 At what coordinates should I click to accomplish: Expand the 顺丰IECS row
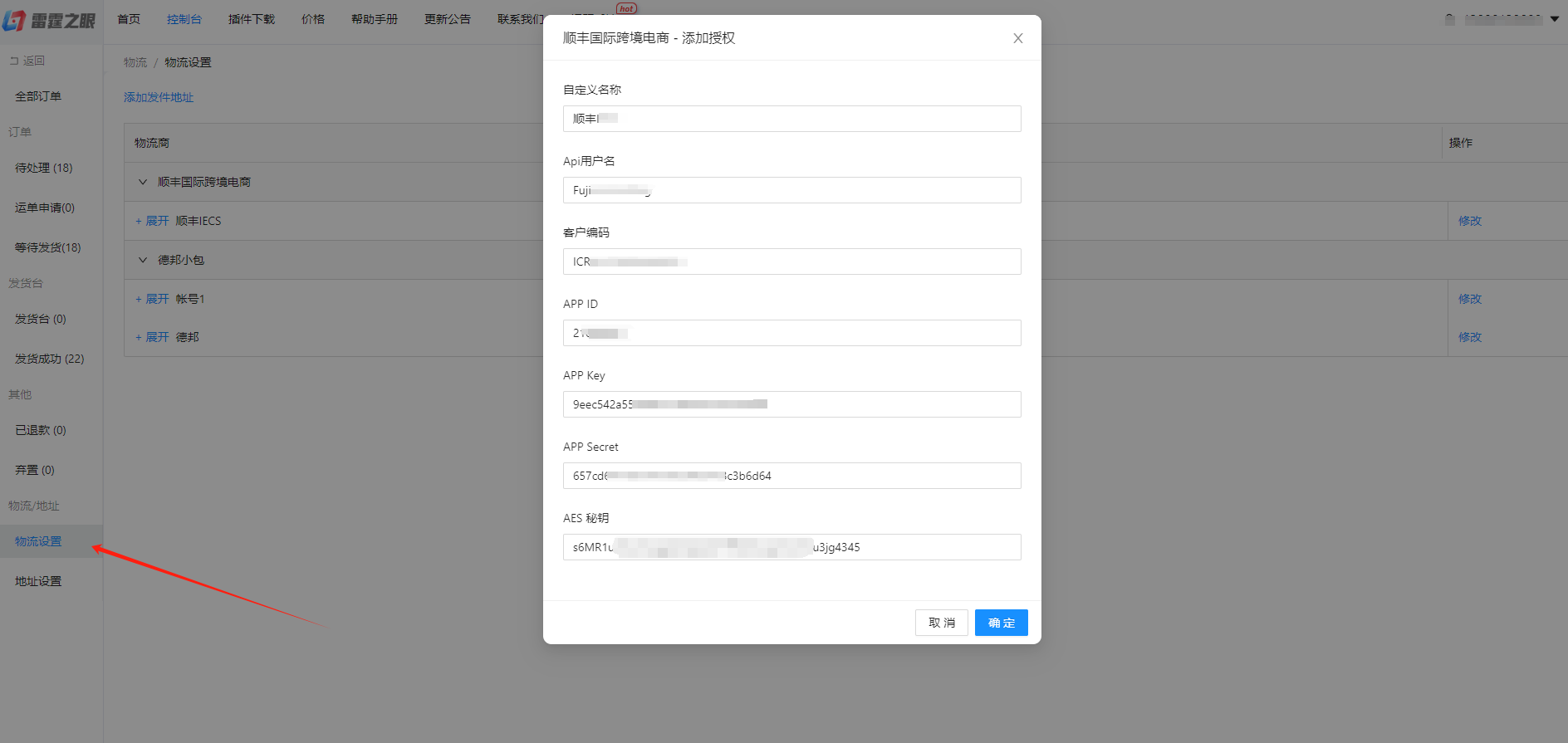tap(152, 221)
